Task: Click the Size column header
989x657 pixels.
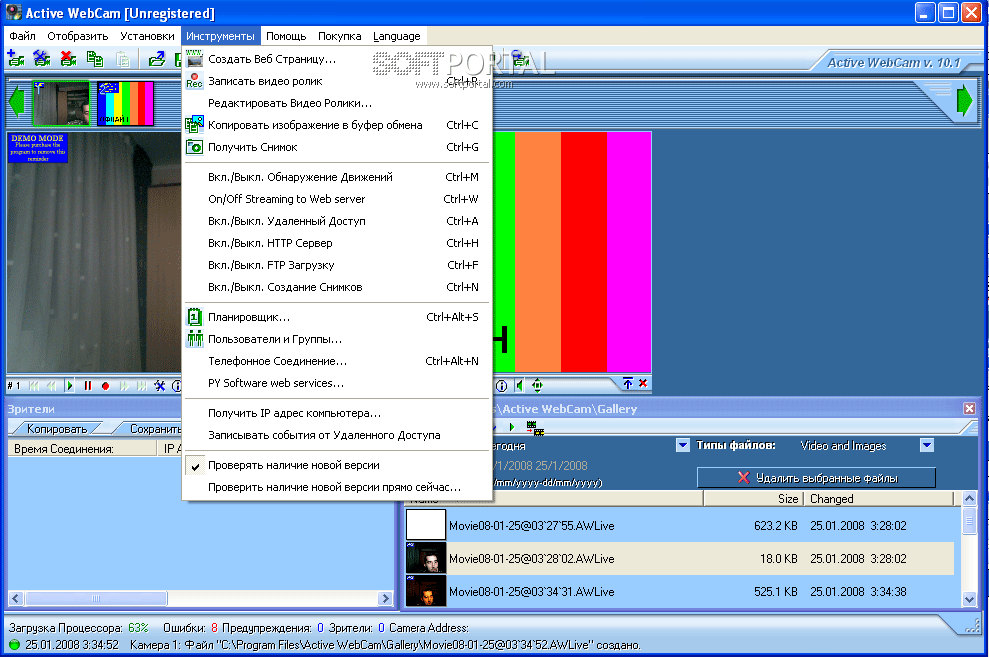Action: click(753, 499)
